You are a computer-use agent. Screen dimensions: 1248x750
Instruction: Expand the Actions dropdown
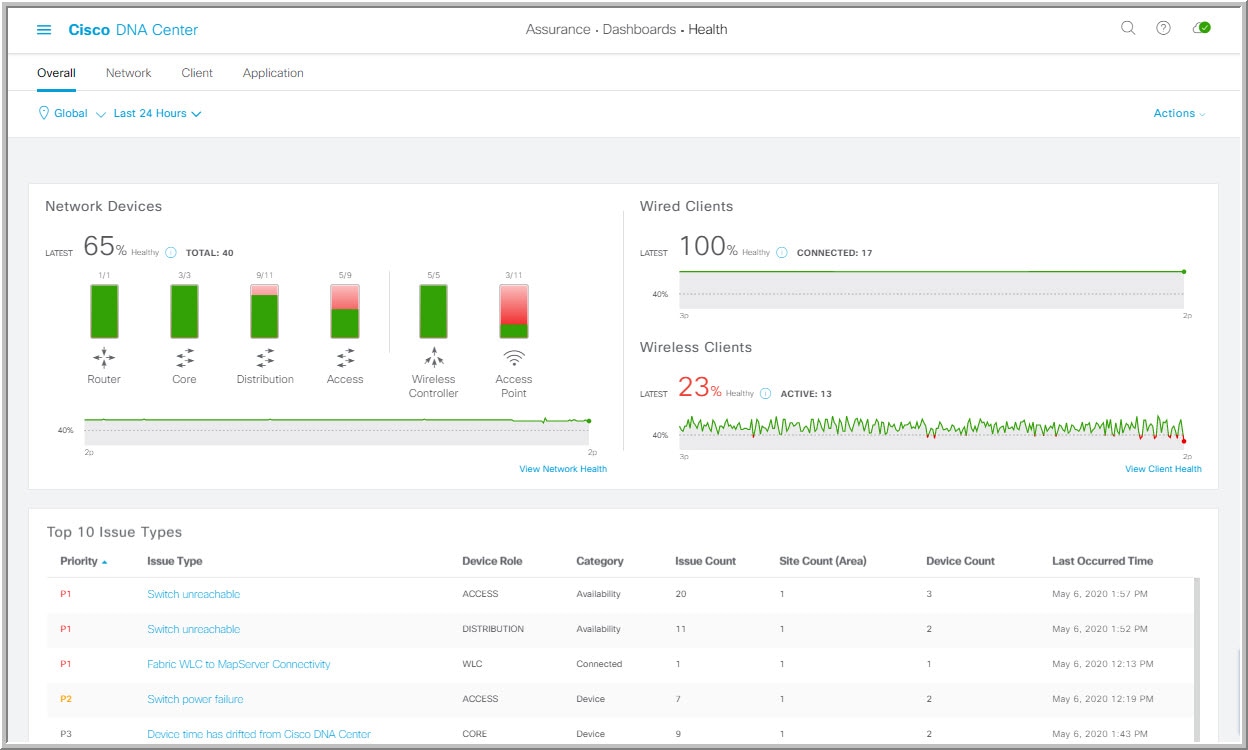[x=1180, y=113]
